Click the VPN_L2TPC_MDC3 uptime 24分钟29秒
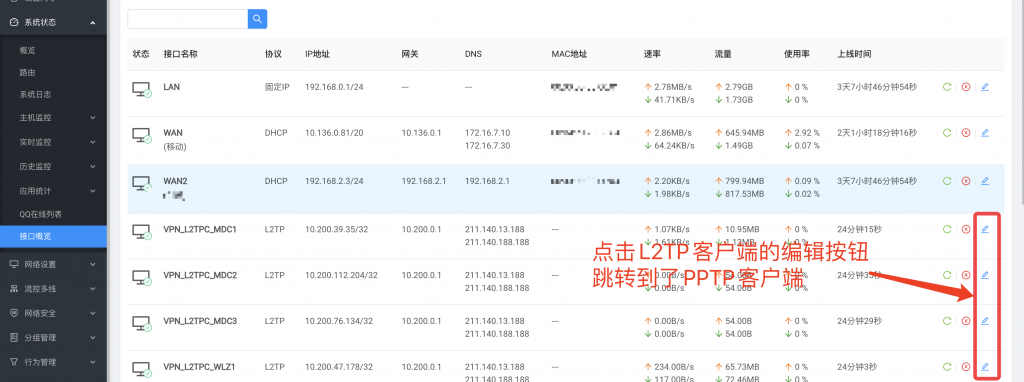This screenshot has height=382, width=1024. (859, 321)
